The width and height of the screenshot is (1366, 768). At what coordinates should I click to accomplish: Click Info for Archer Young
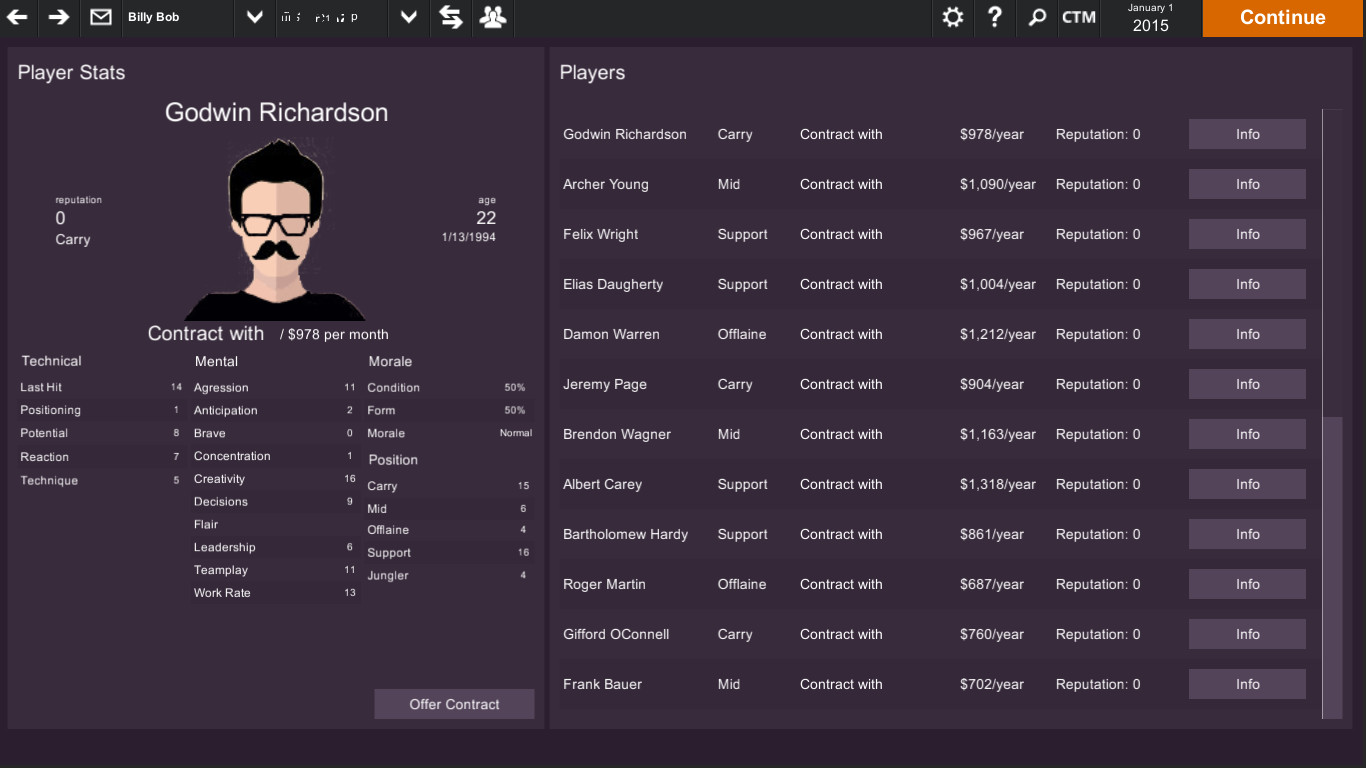point(1247,184)
